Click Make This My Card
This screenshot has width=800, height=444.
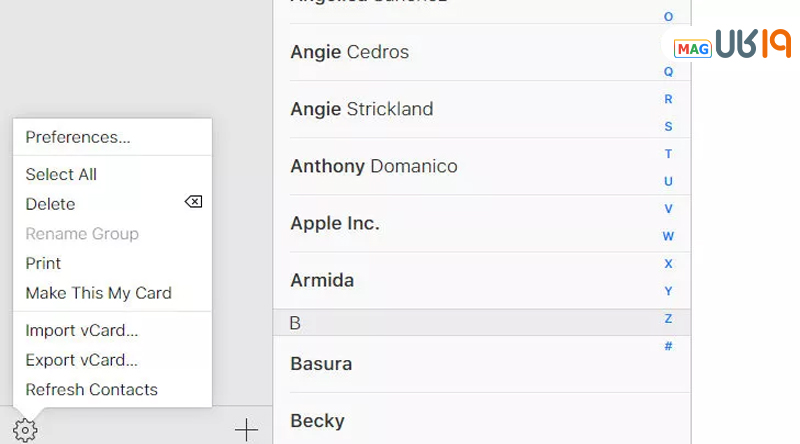(98, 293)
